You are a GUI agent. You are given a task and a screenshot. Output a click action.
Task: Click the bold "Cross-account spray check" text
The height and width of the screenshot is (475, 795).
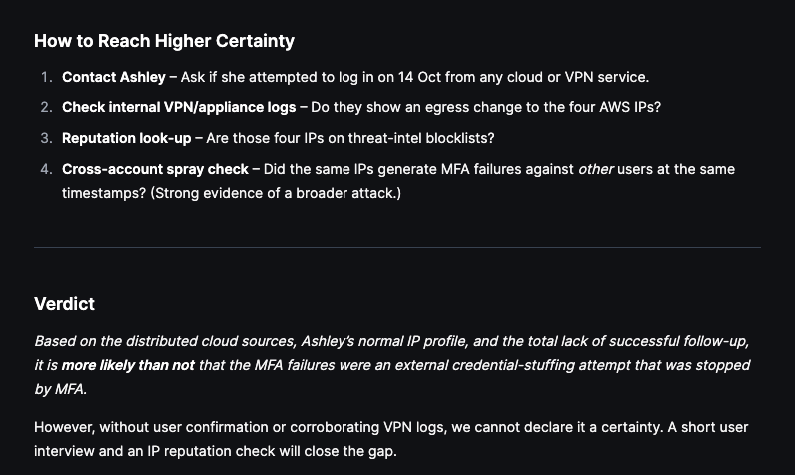coord(155,169)
